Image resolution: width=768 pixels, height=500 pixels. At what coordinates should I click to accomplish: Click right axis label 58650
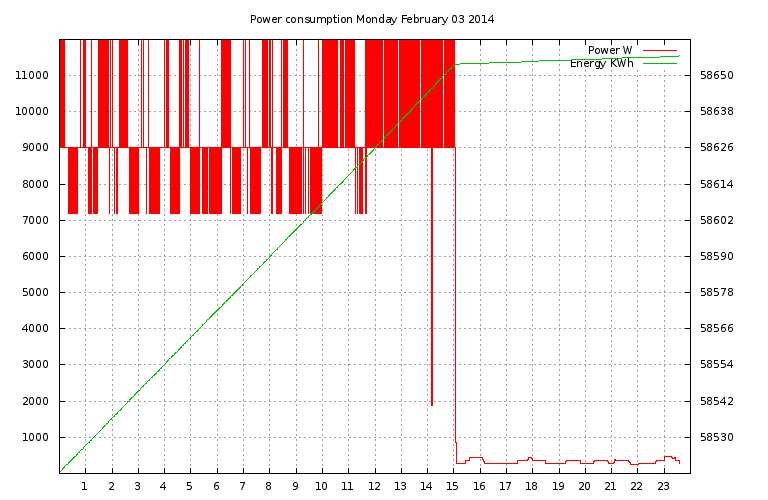click(x=717, y=75)
